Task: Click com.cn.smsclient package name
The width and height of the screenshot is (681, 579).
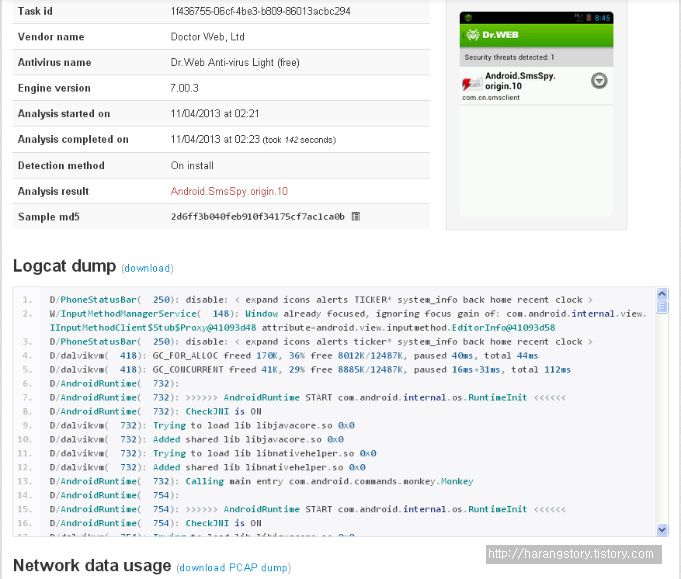Action: coord(491,98)
